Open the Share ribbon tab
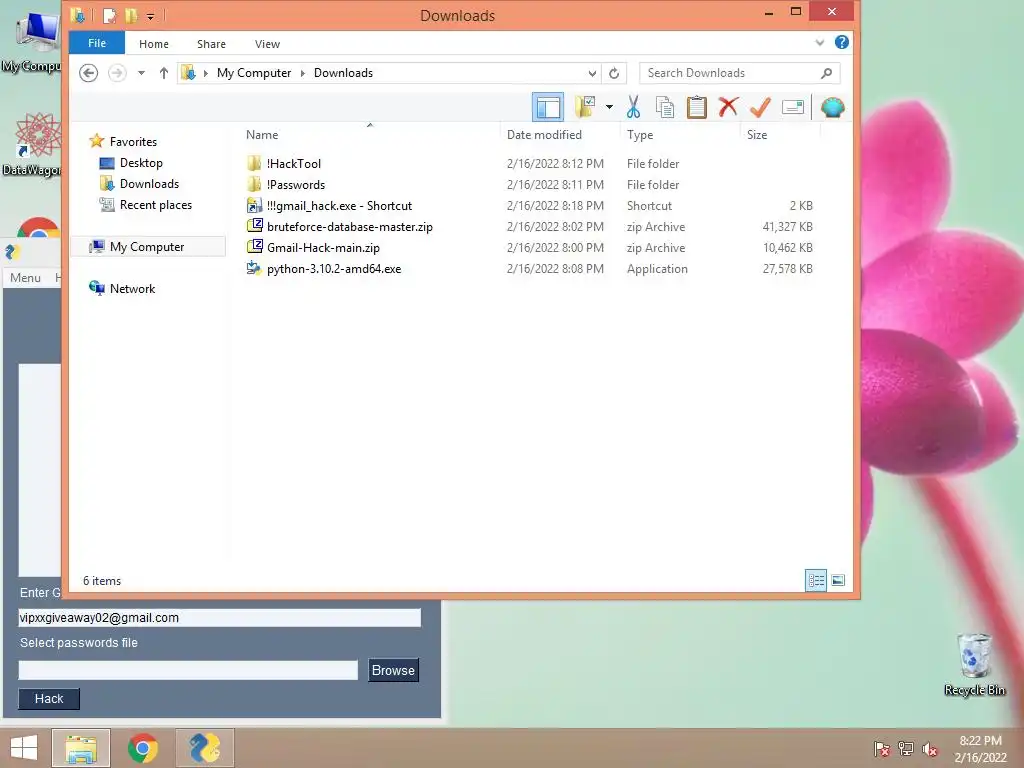 coord(211,44)
